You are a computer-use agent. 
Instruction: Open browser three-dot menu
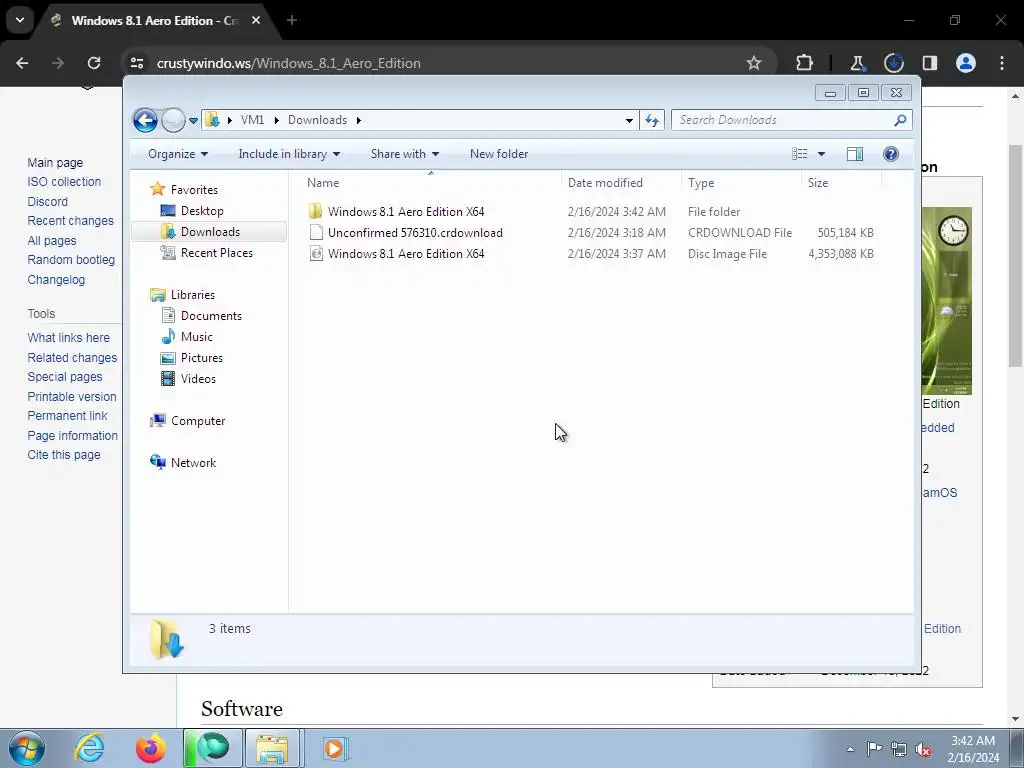click(1002, 63)
